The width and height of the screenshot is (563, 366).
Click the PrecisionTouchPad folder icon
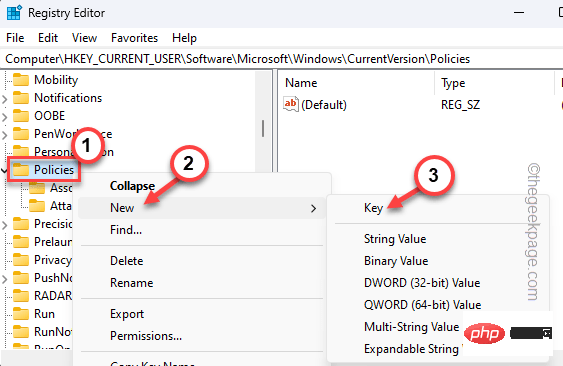[21, 224]
